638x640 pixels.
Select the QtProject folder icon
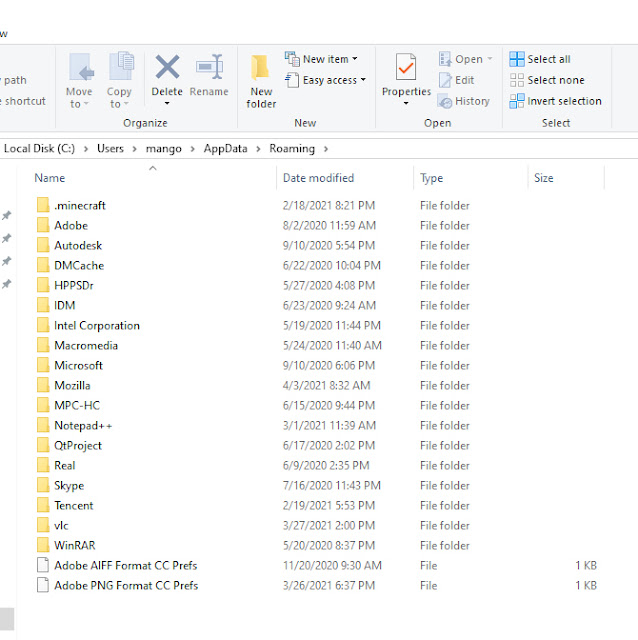tap(43, 445)
